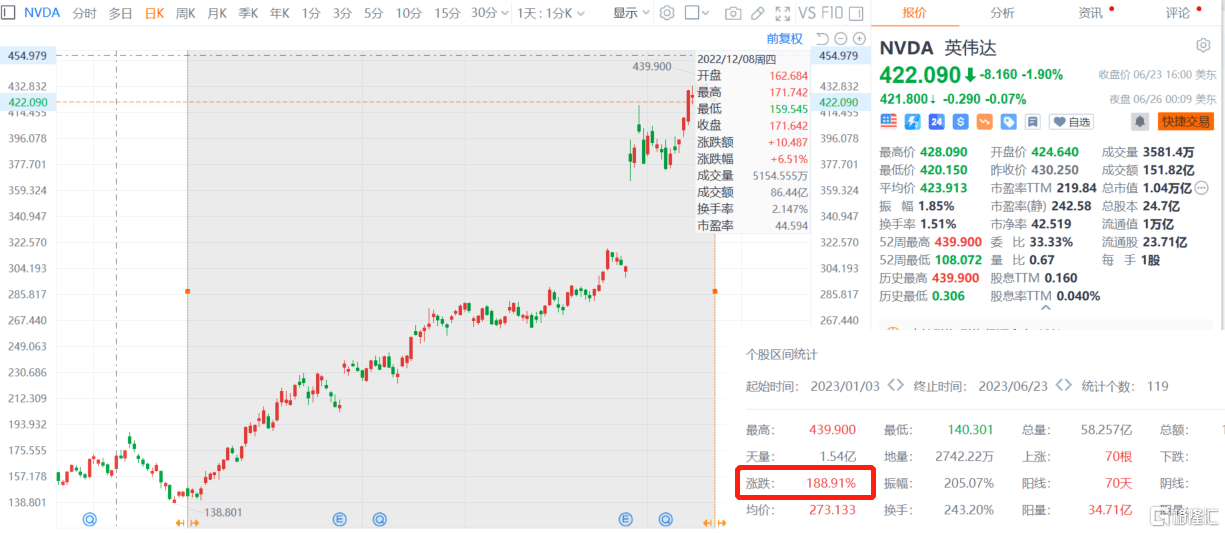Switch to 分时 intraday chart
The height and width of the screenshot is (533, 1225).
pos(86,14)
